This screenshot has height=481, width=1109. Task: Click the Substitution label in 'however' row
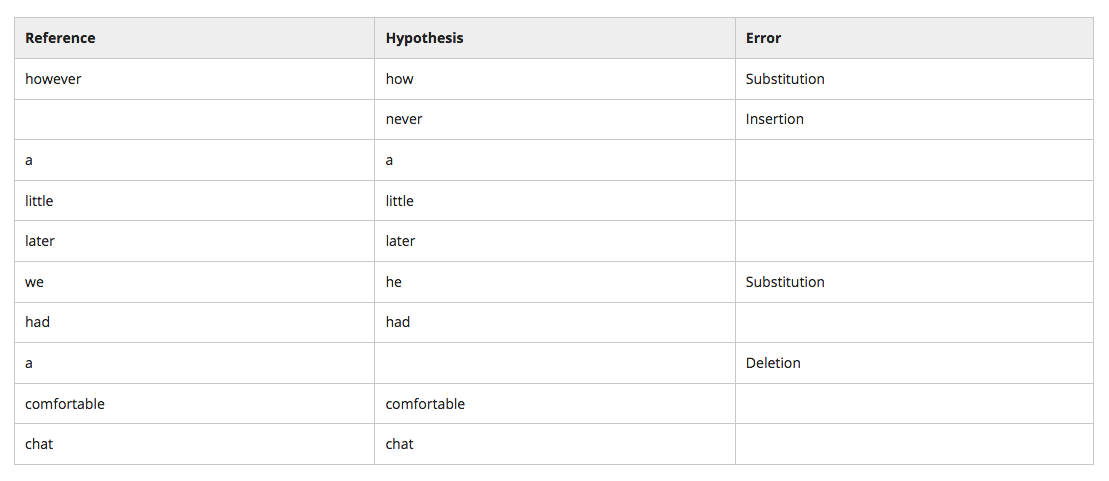click(785, 79)
